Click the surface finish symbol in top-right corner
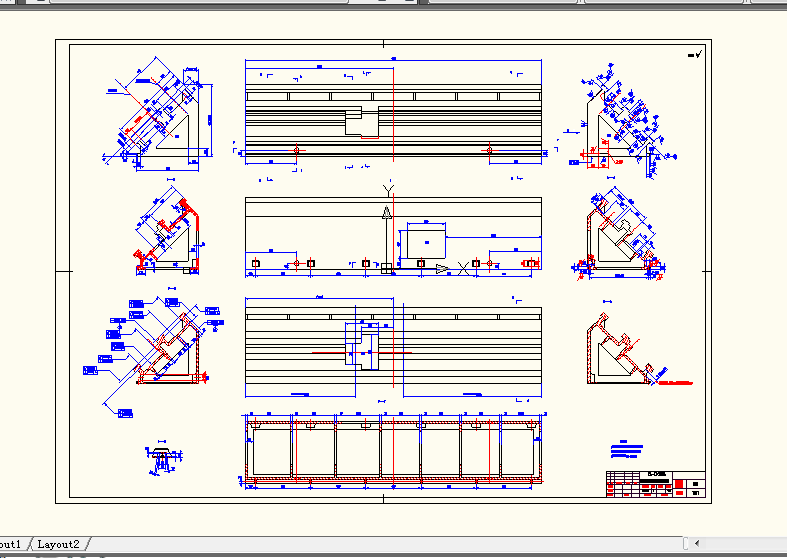The image size is (787, 558). (x=695, y=54)
